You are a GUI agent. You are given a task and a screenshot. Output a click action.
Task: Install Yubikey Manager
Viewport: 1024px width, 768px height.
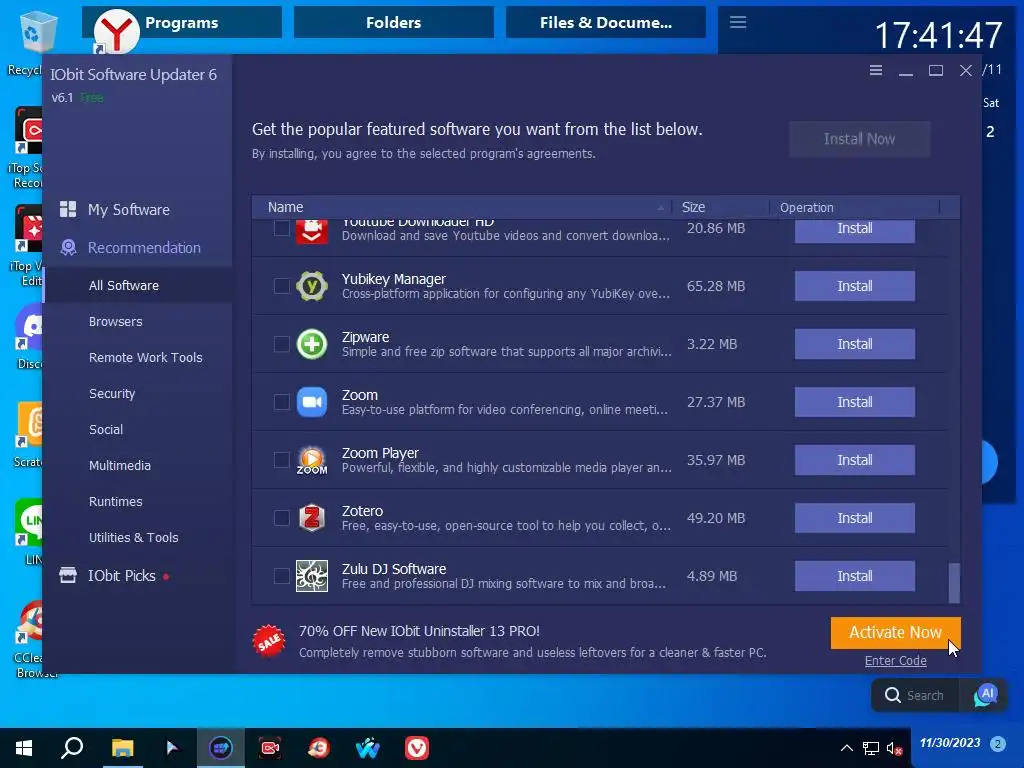854,286
